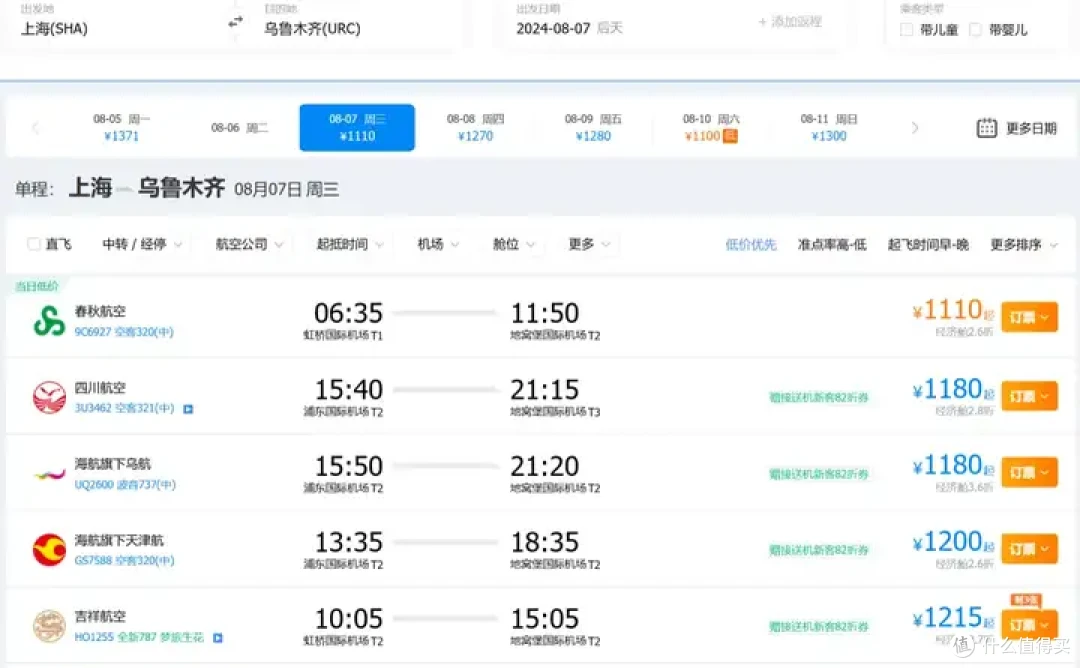1080x668 pixels.
Task: Open flight number UQ2600 details
Action: [x=94, y=485]
